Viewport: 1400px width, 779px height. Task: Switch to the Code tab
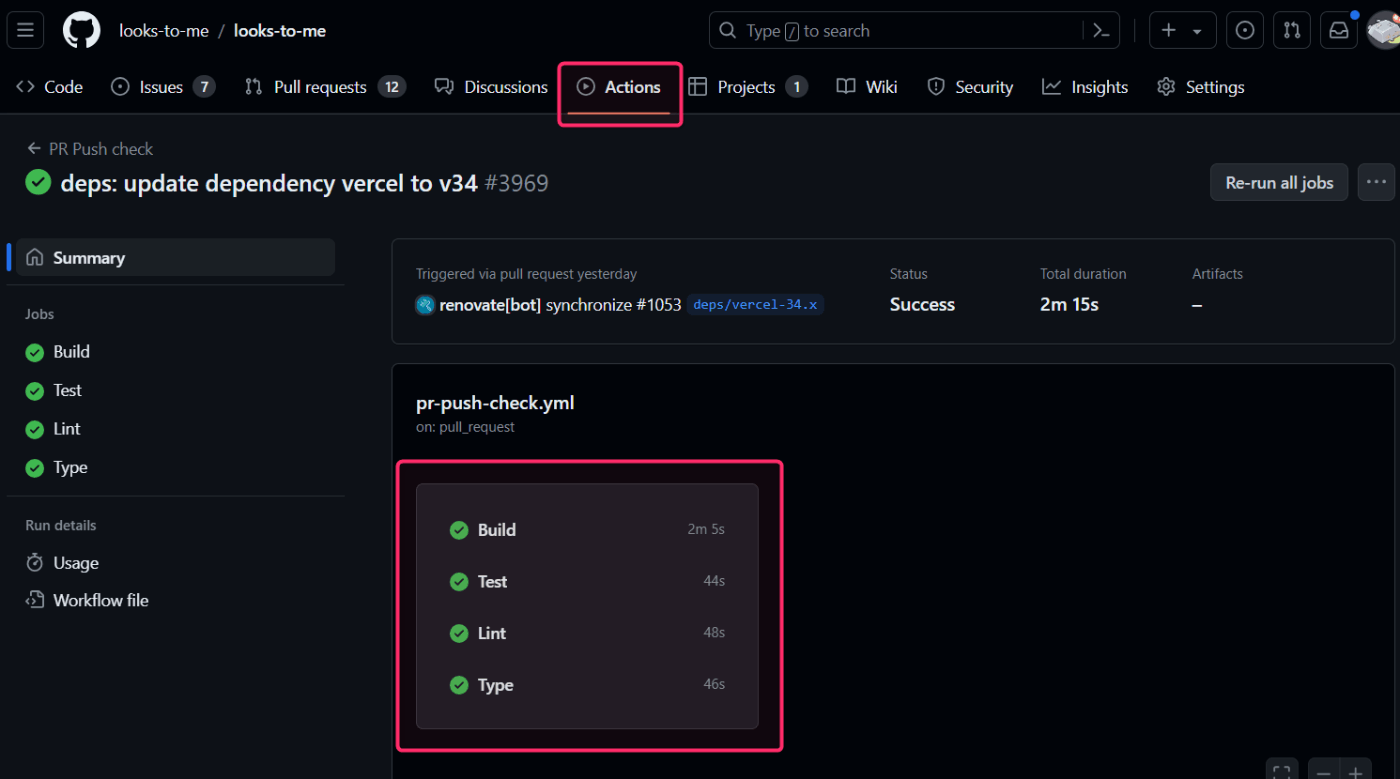49,87
